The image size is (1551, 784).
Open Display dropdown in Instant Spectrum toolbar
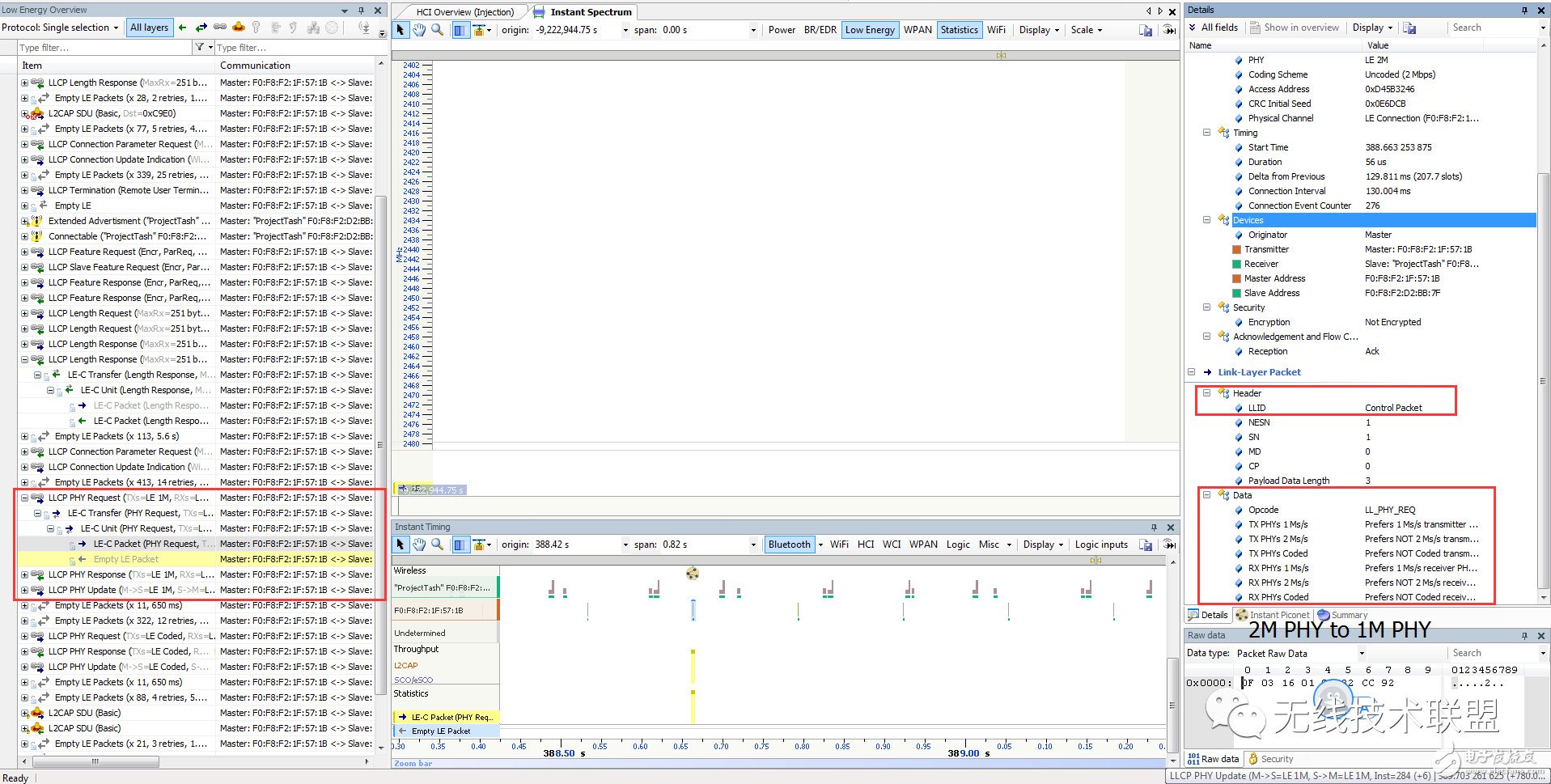tap(1039, 30)
